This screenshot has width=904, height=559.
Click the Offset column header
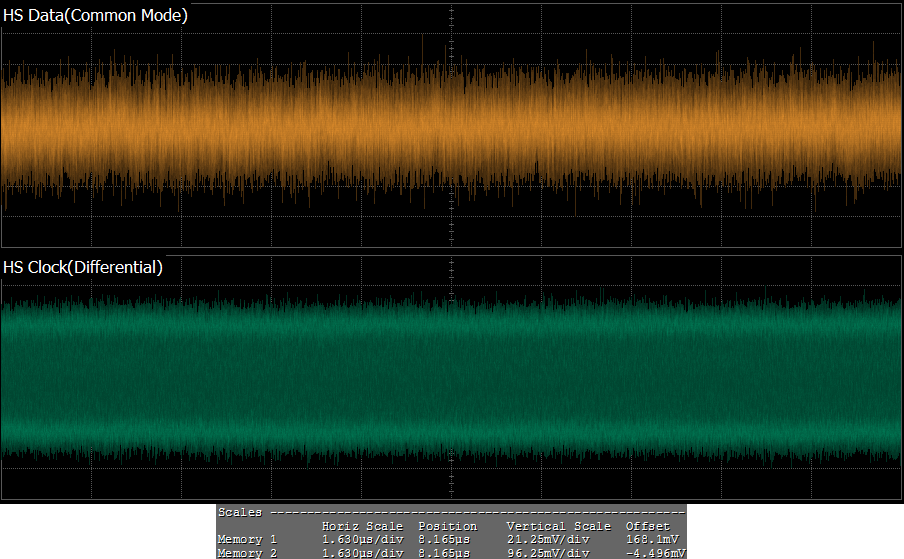[648, 526]
